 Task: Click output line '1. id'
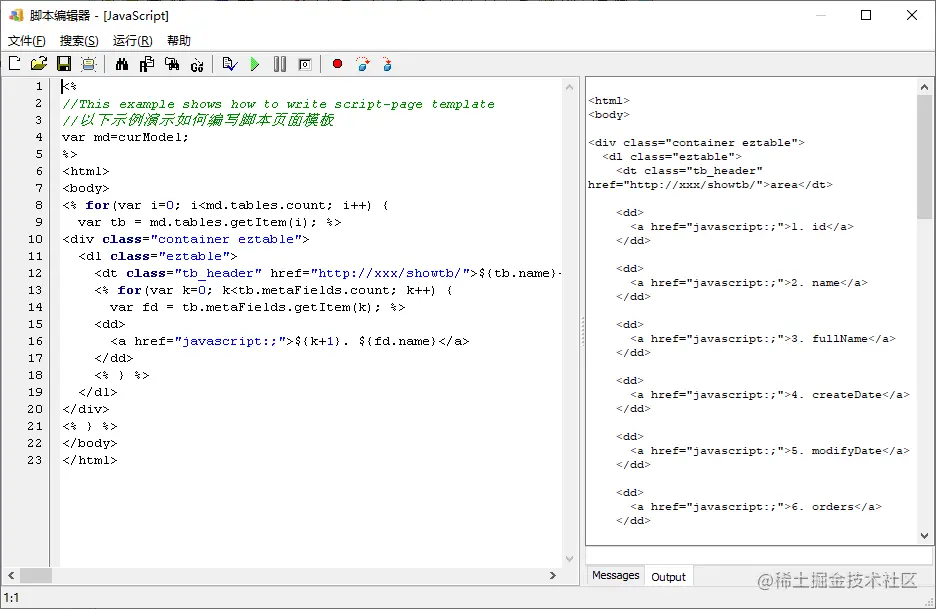(741, 226)
